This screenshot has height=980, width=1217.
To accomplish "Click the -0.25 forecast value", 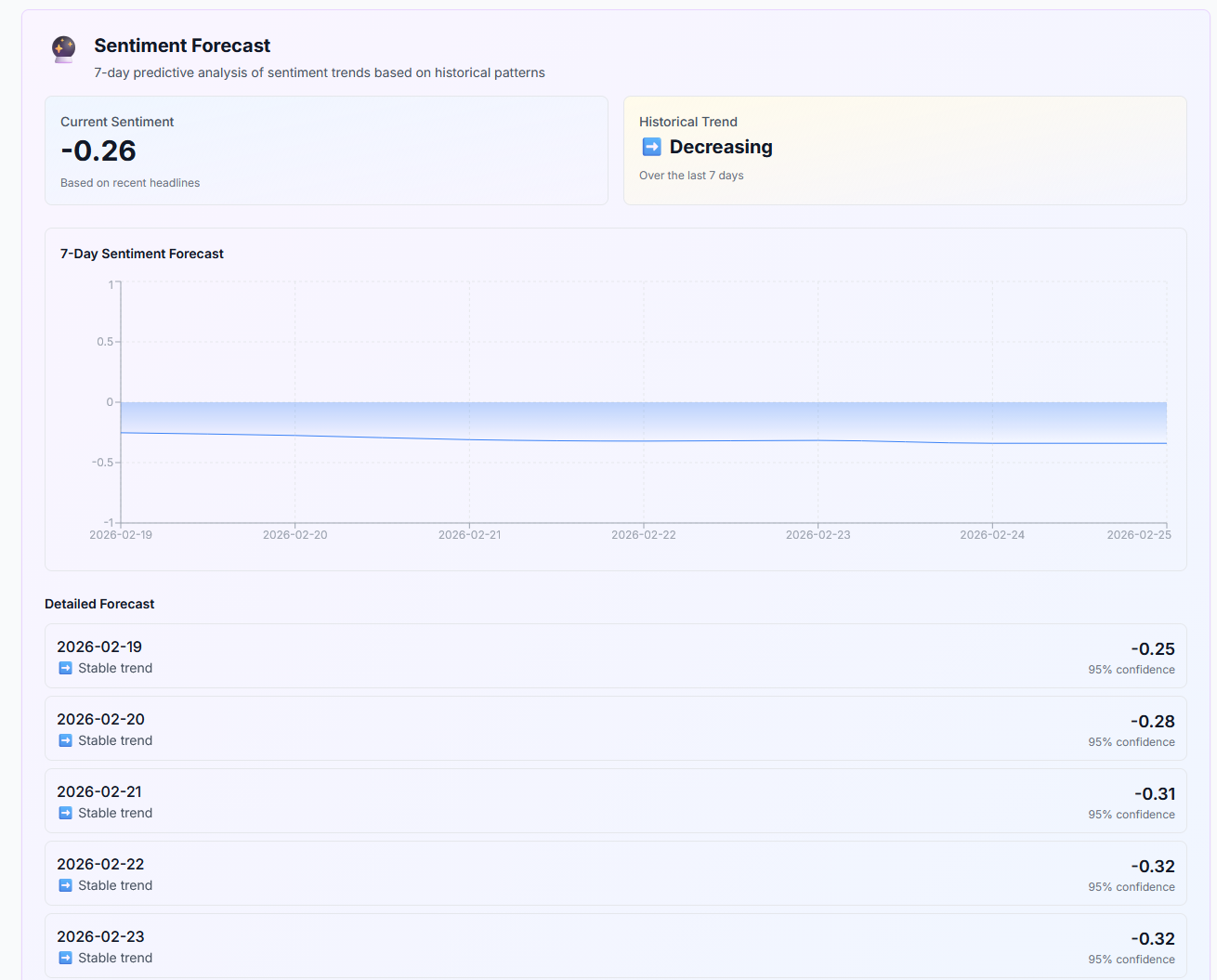I will point(1153,649).
